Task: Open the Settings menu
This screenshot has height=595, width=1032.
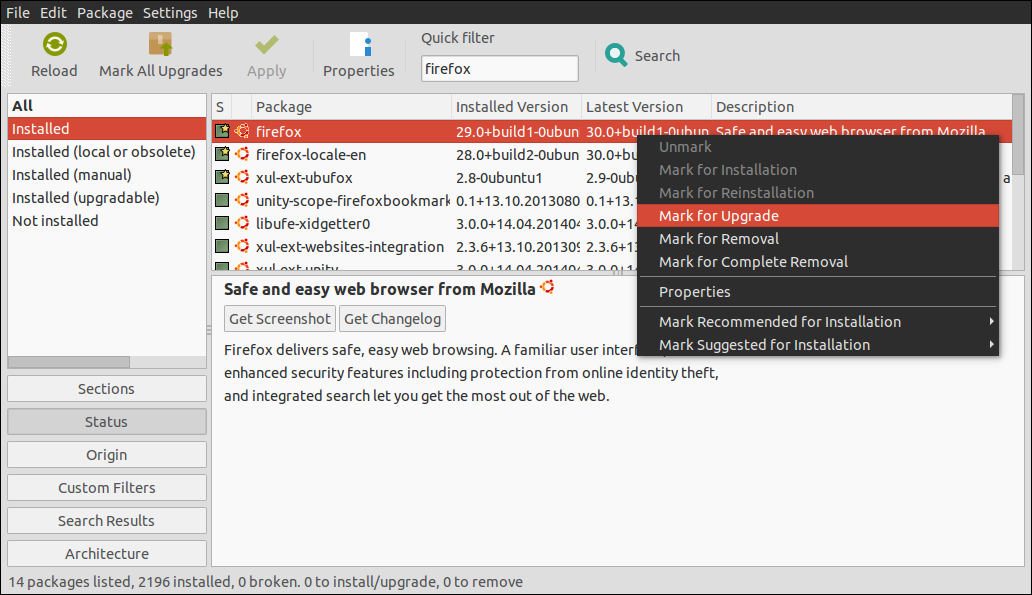Action: [x=170, y=13]
